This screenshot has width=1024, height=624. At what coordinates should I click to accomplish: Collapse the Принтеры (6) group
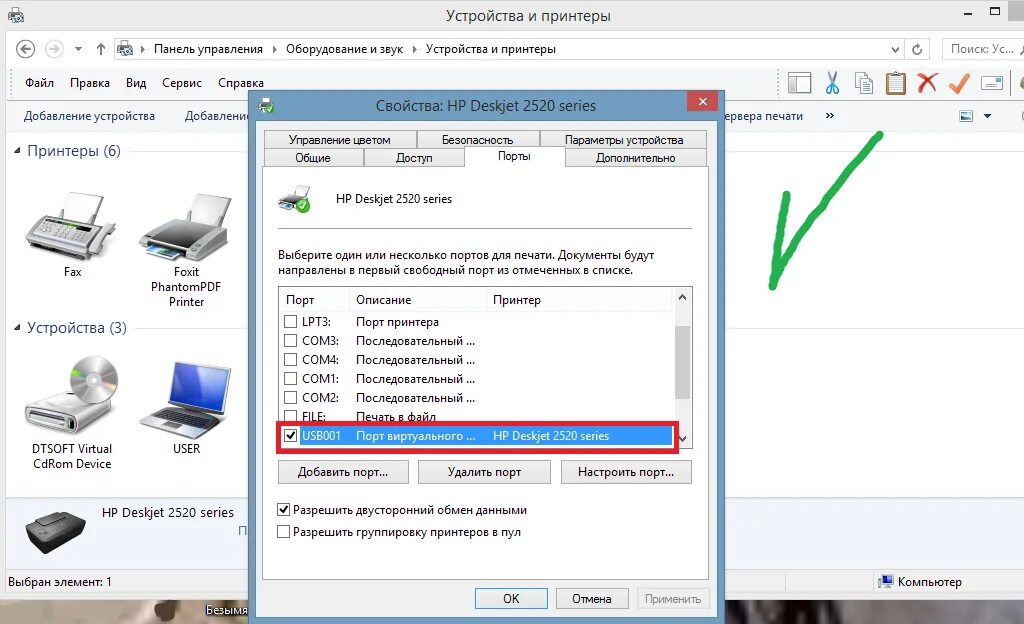tap(18, 151)
